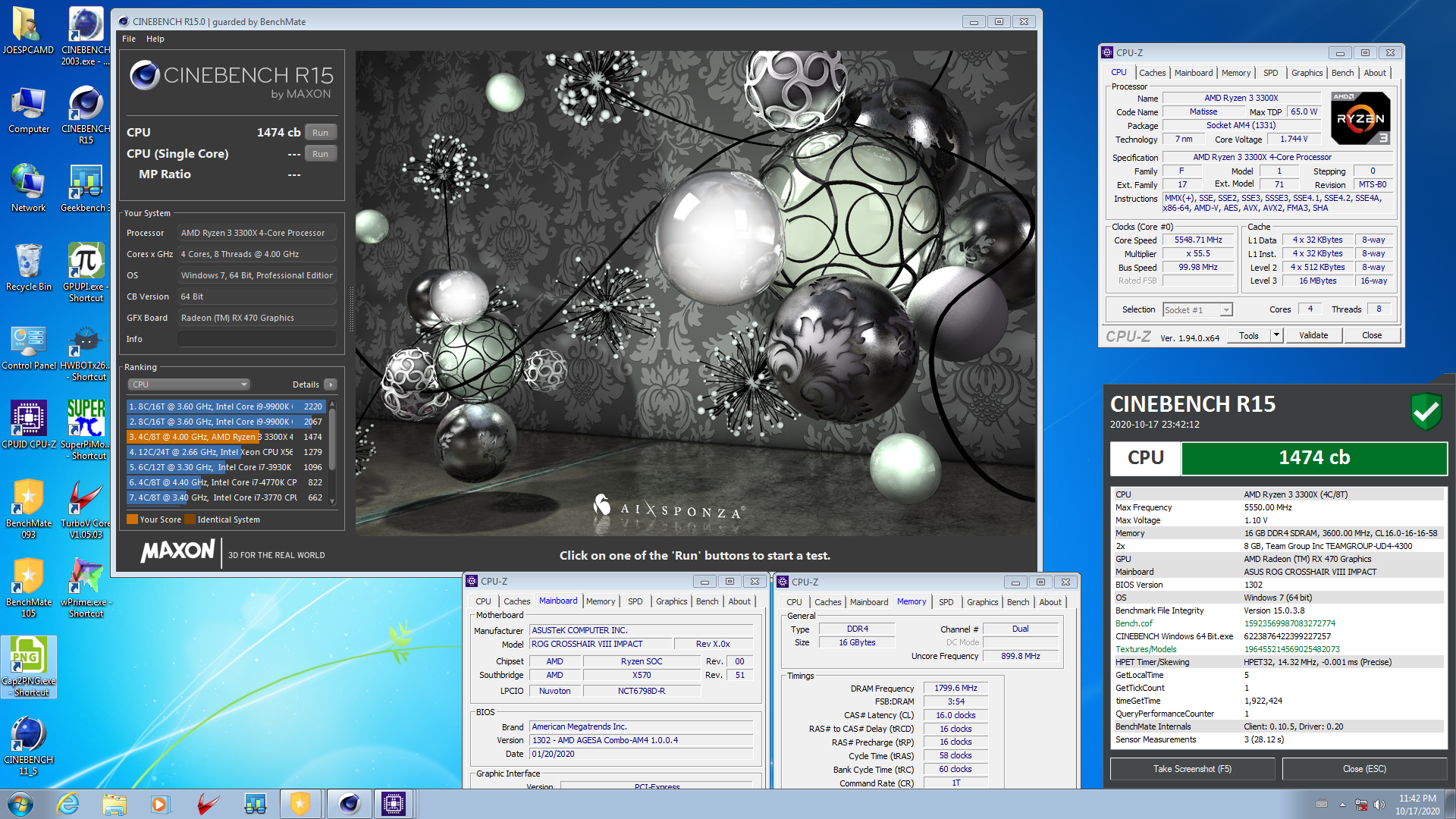Open the Computer desktop icon
The height and width of the screenshot is (819, 1456).
(28, 110)
